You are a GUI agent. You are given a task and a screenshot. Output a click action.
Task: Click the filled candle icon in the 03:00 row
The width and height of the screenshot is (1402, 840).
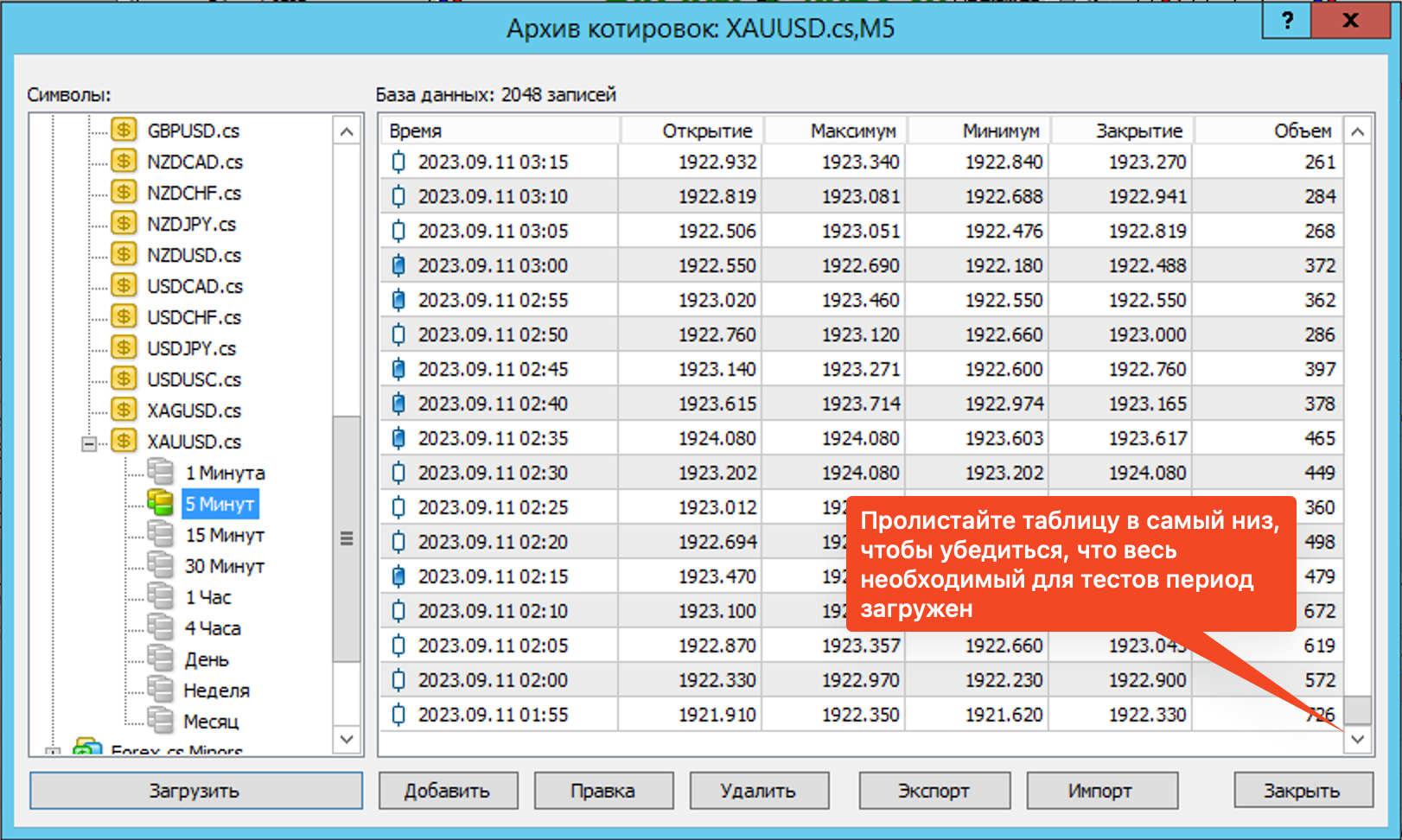398,266
